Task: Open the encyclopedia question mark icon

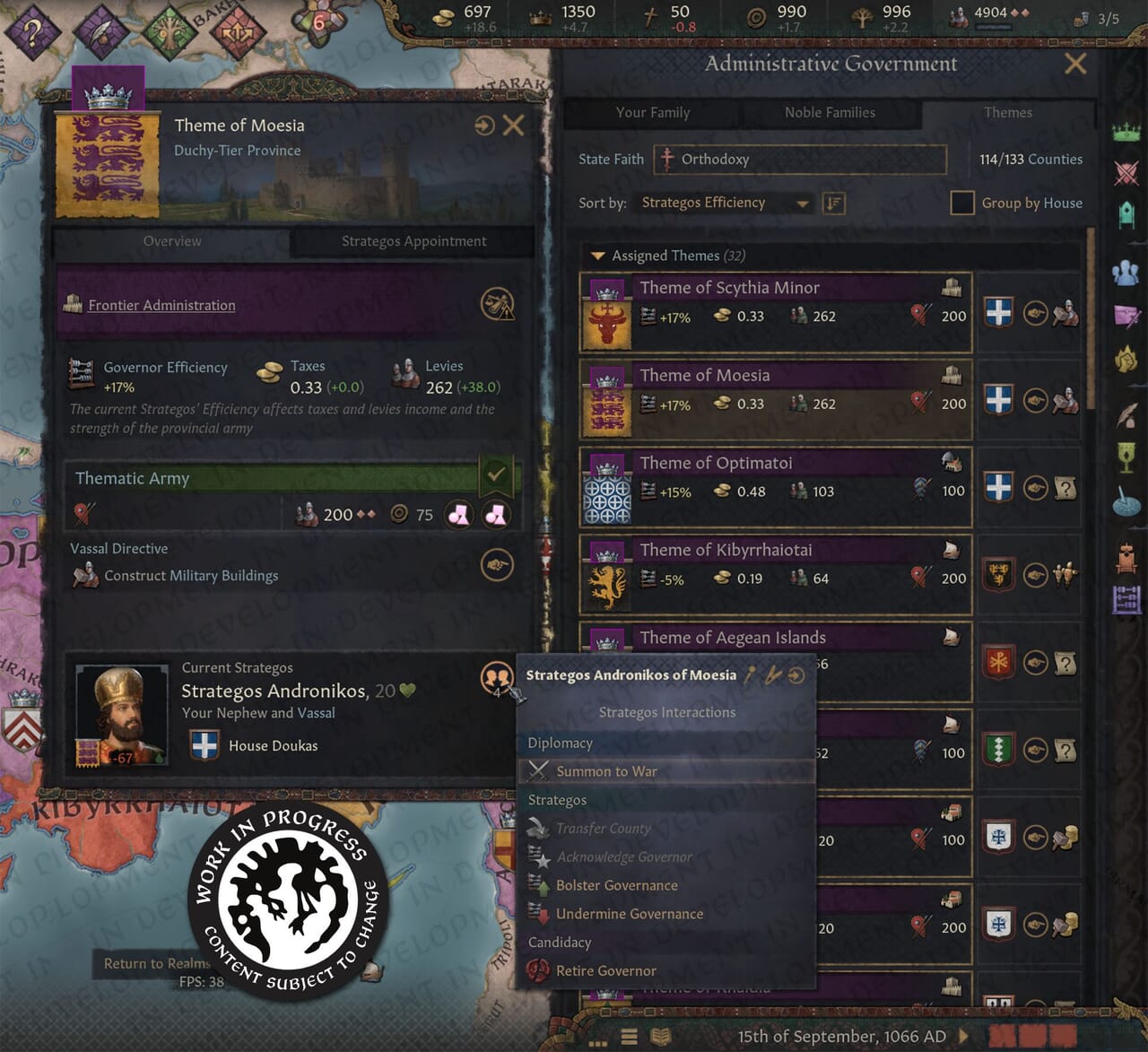Action: (x=31, y=32)
